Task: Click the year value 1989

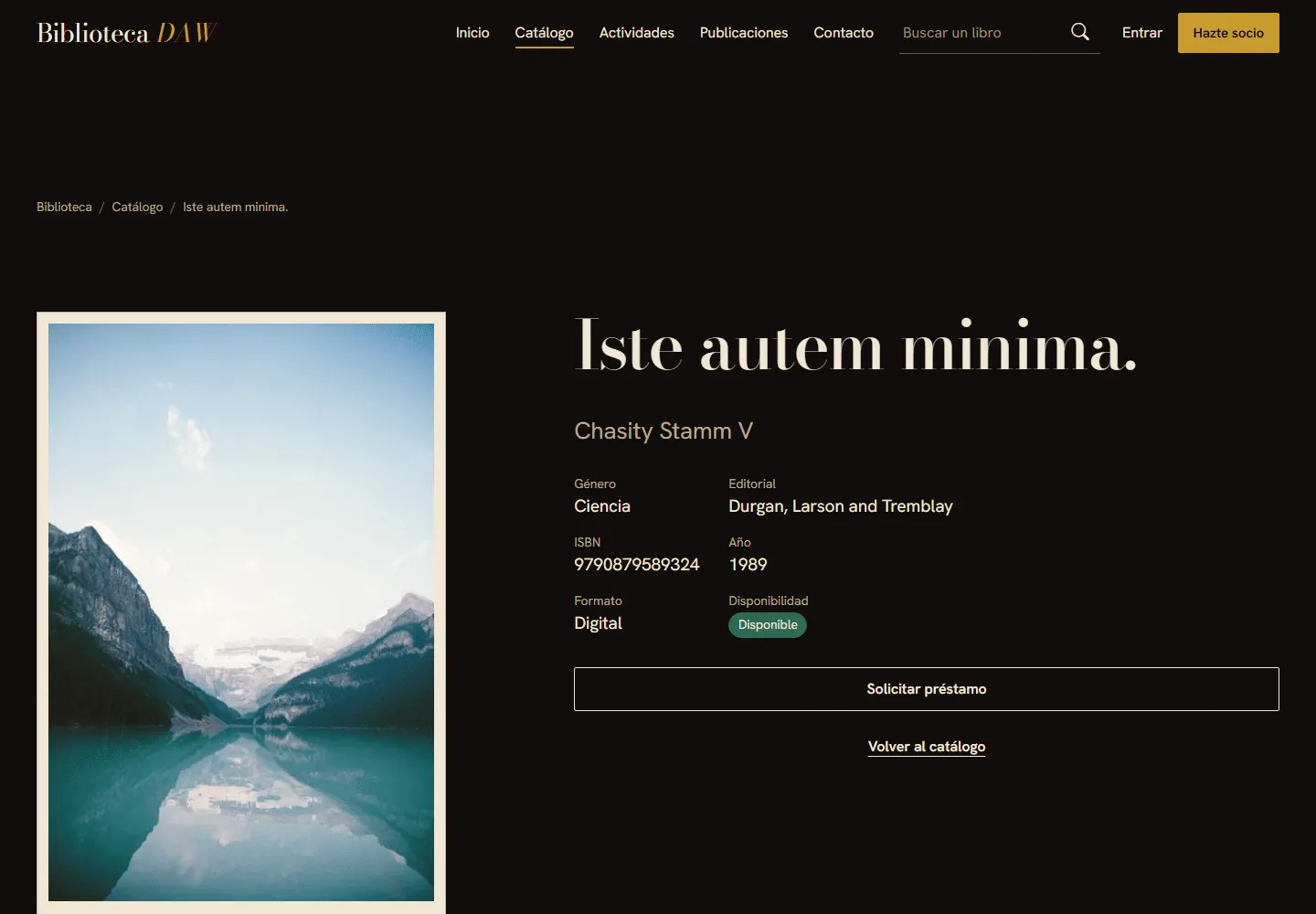Action: [748, 565]
